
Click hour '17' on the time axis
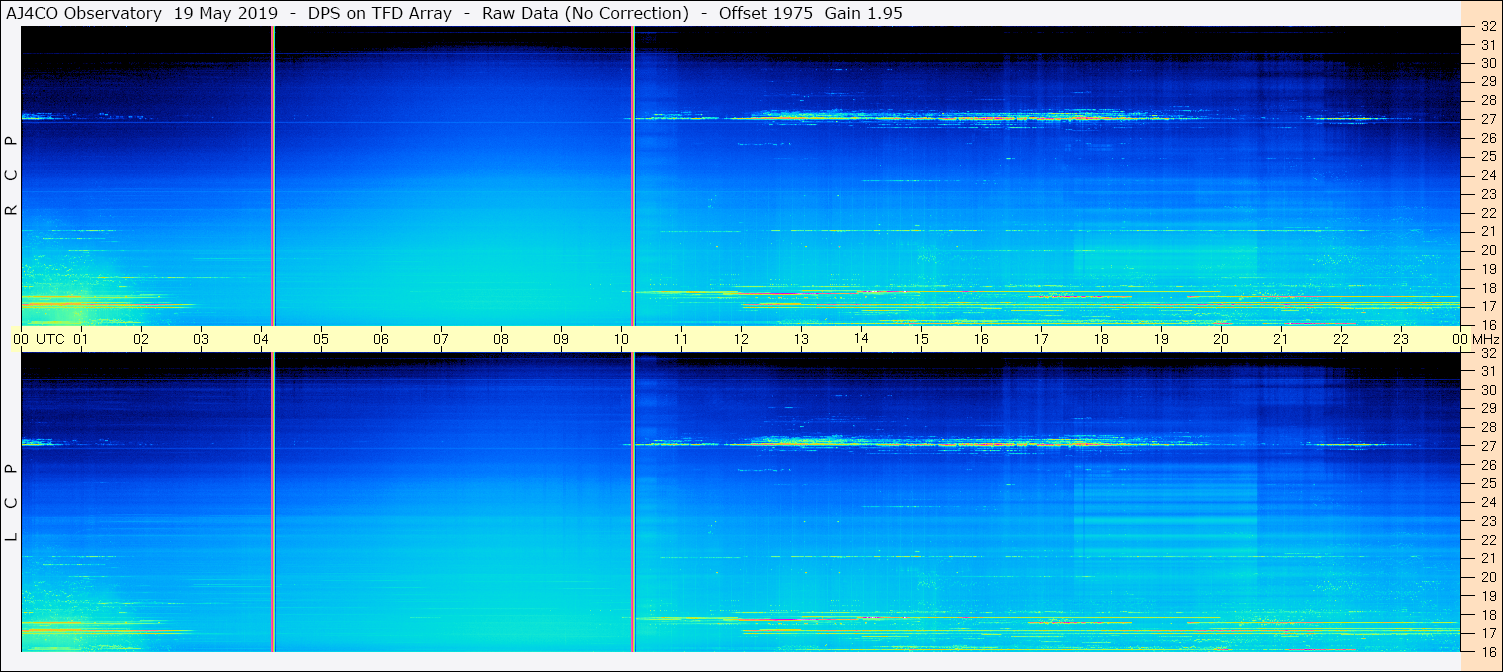click(x=1041, y=340)
